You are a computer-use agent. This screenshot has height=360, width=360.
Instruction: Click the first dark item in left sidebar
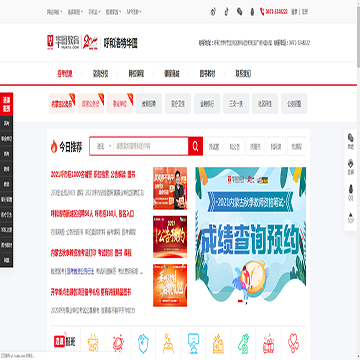[7, 123]
